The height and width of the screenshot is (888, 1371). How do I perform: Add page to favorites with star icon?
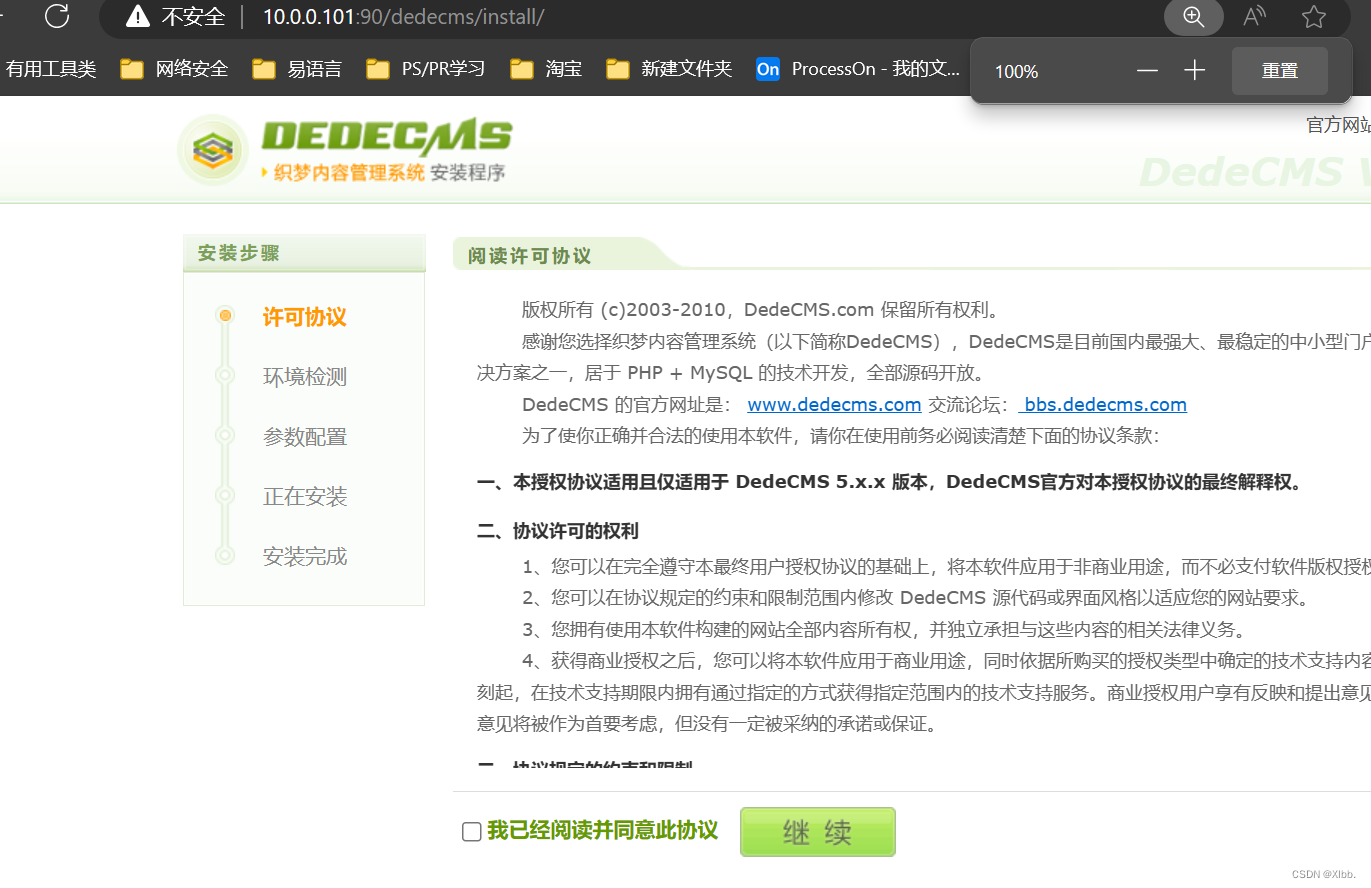(1314, 16)
